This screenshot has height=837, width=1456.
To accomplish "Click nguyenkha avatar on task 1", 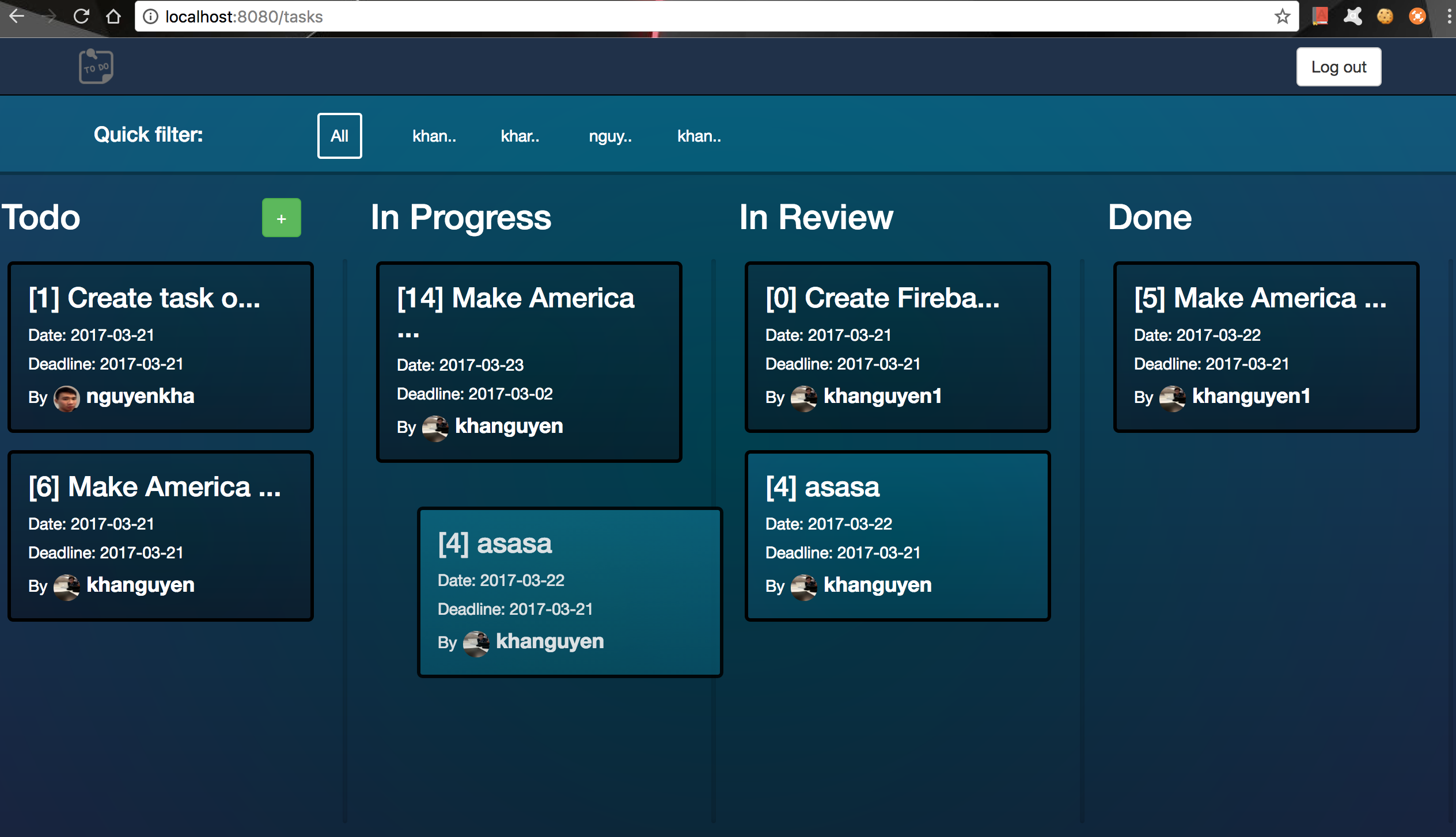I will point(66,398).
